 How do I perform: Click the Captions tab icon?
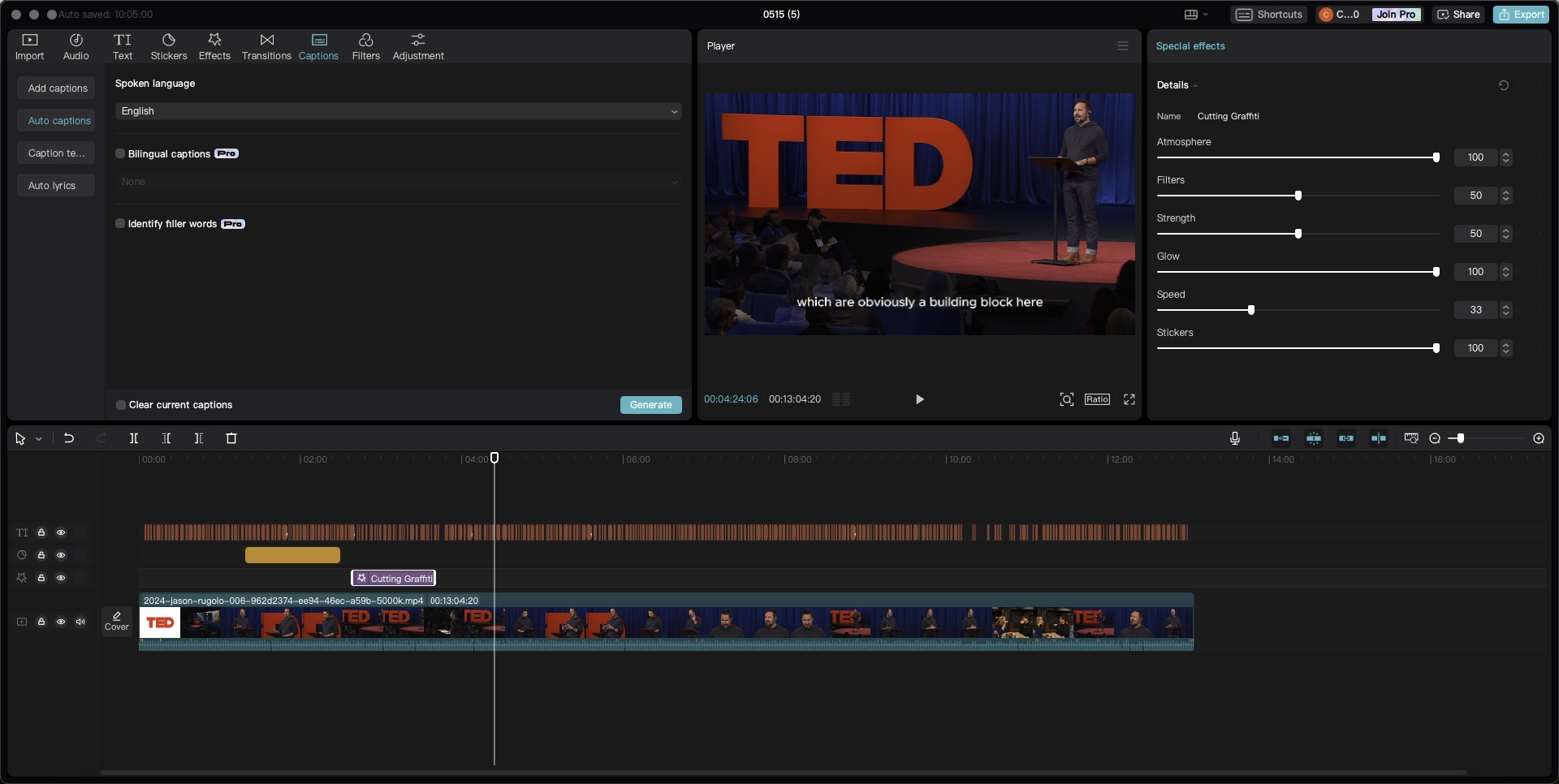pyautogui.click(x=319, y=40)
